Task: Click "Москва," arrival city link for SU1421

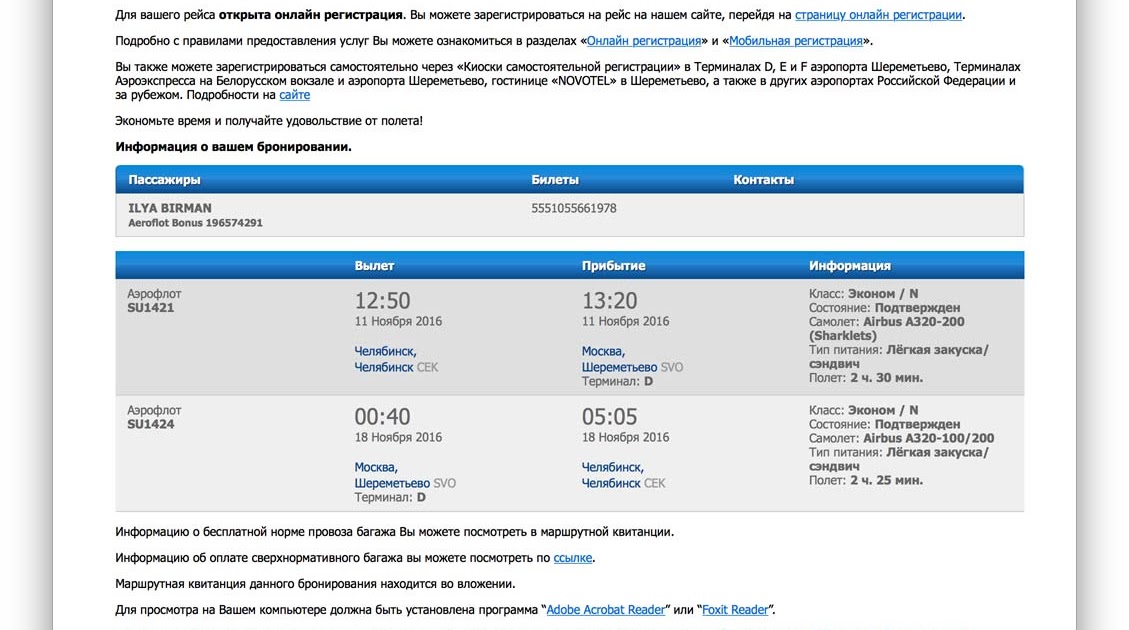Action: (x=603, y=351)
